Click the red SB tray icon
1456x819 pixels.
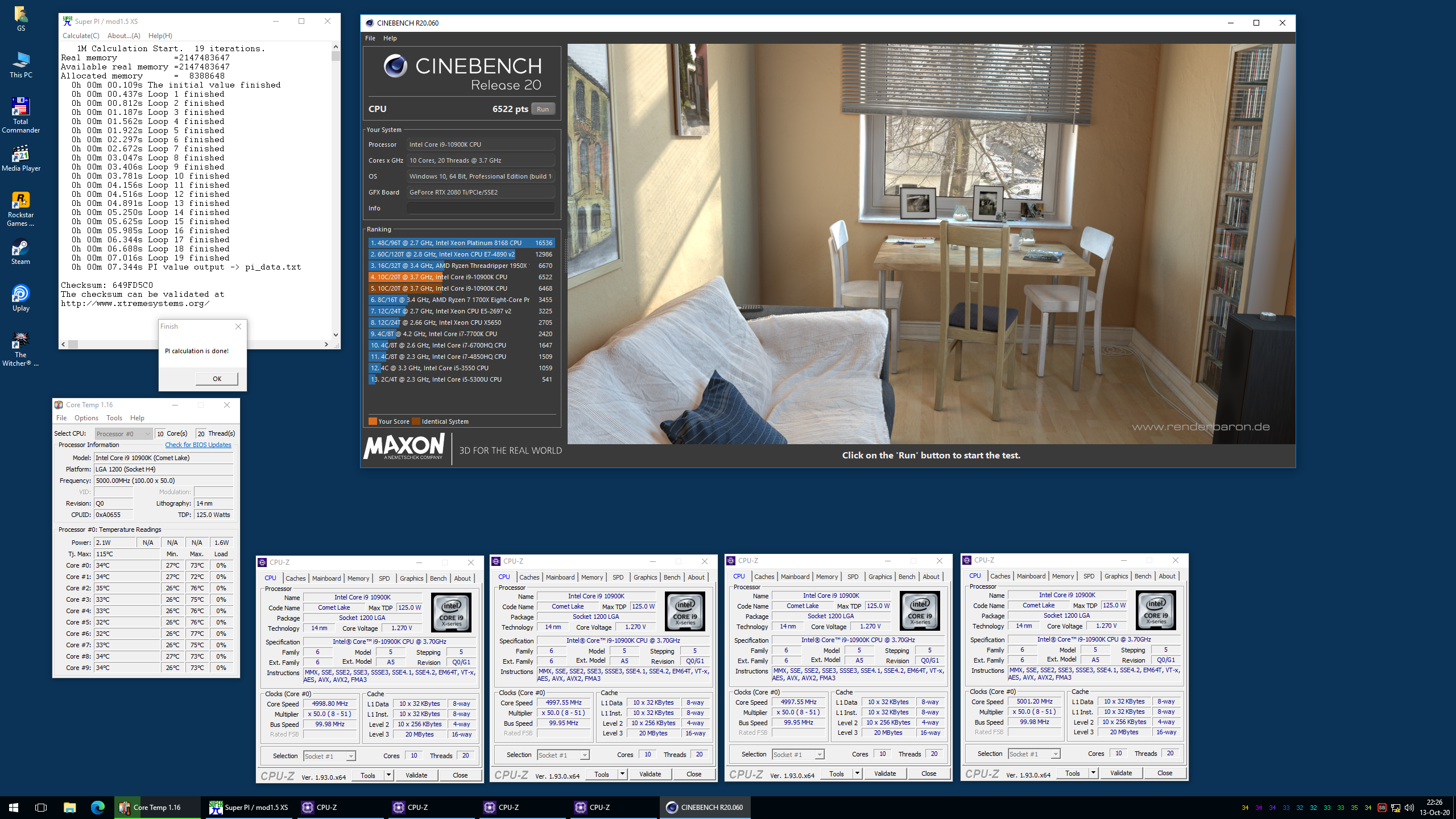(x=1382, y=808)
